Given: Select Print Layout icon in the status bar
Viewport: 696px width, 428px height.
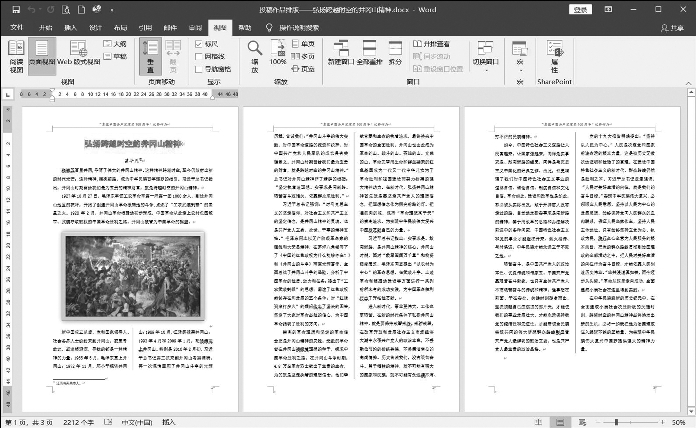Looking at the screenshot, I should [x=560, y=422].
